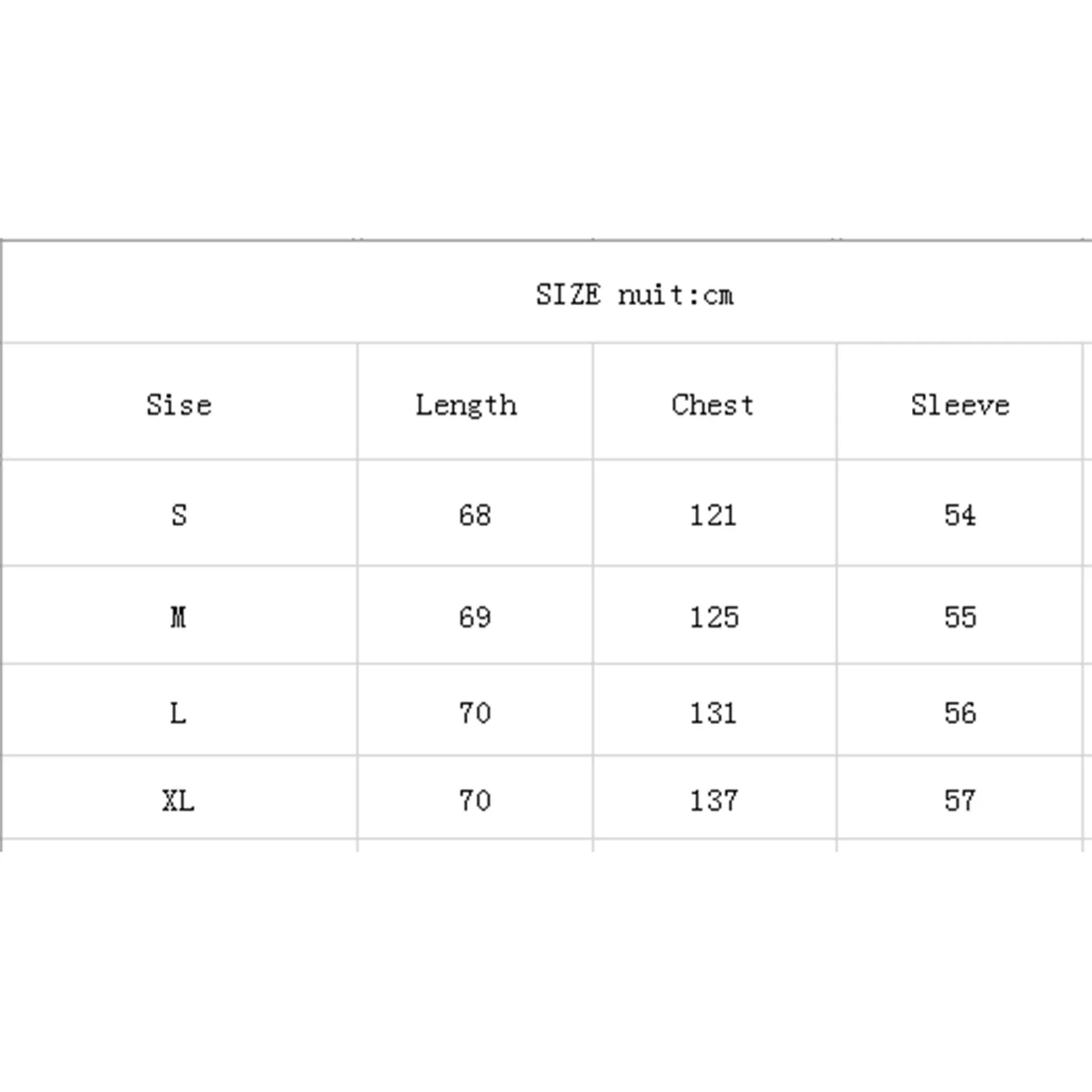1092x1092 pixels.
Task: Click the M size row label
Action: (x=178, y=617)
